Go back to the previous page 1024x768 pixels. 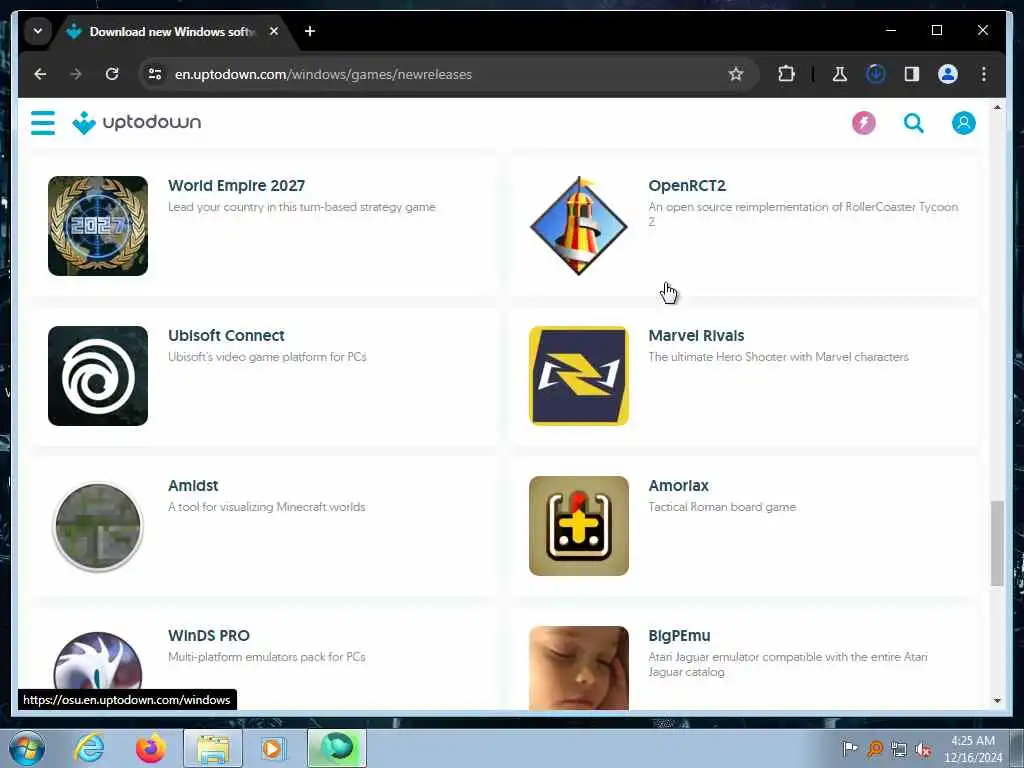40,74
